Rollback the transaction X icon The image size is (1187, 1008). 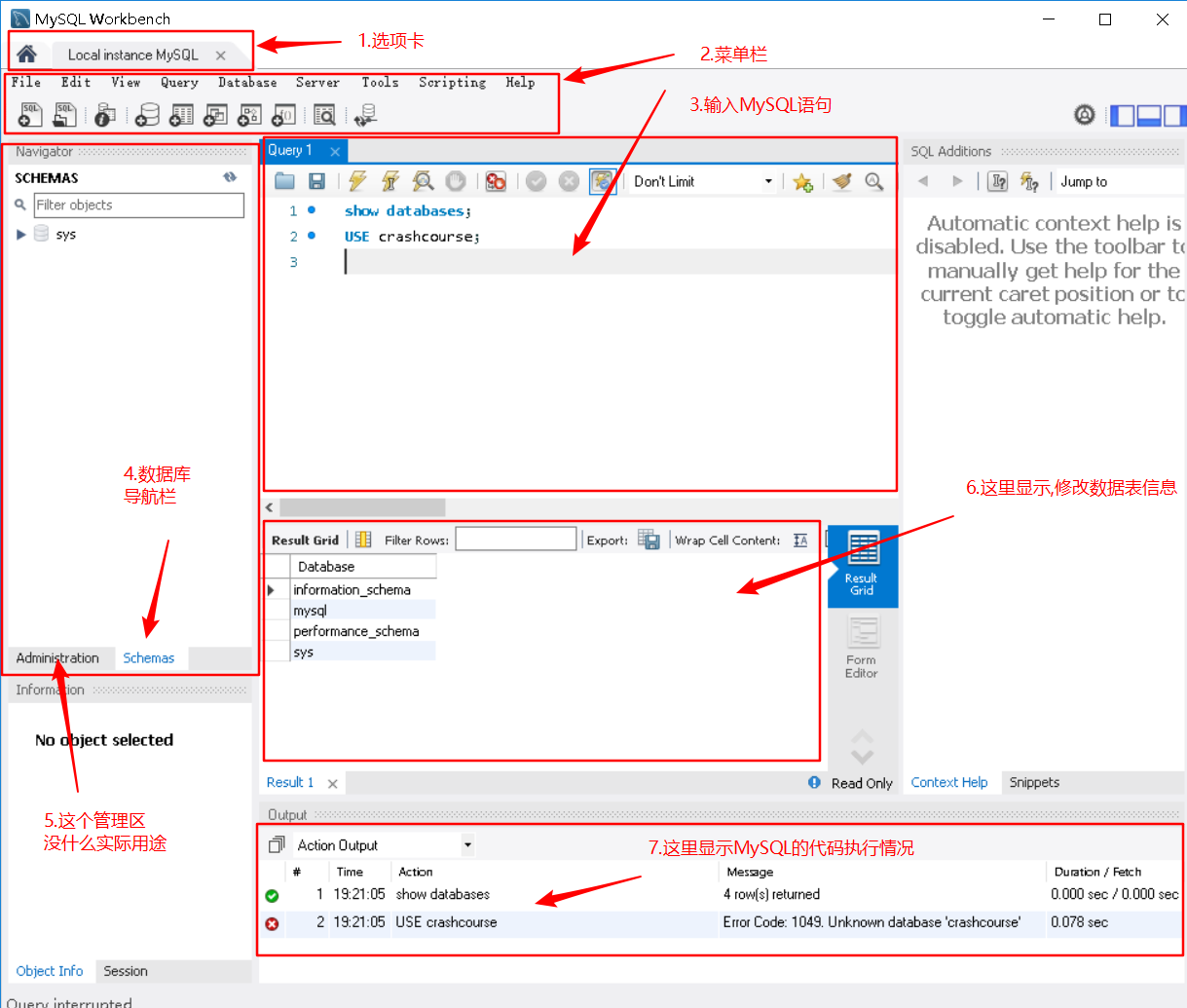coord(569,181)
